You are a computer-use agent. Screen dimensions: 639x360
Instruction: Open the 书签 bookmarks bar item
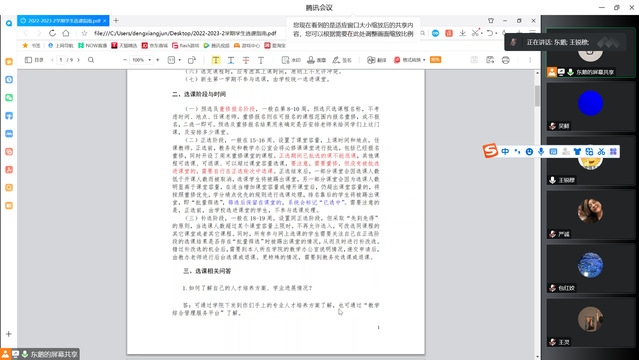pyautogui.click(x=32, y=46)
